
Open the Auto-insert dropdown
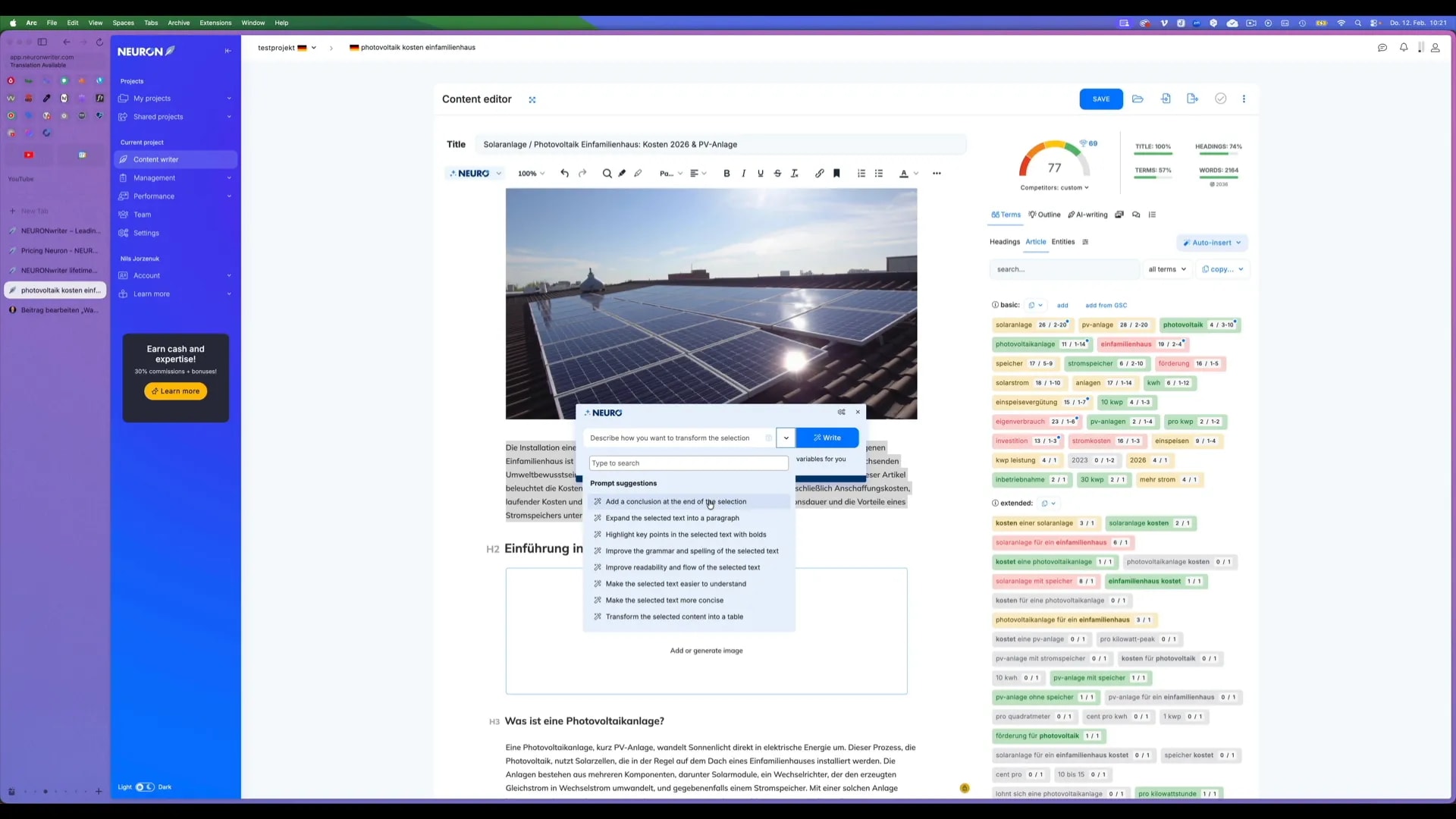click(x=1212, y=243)
